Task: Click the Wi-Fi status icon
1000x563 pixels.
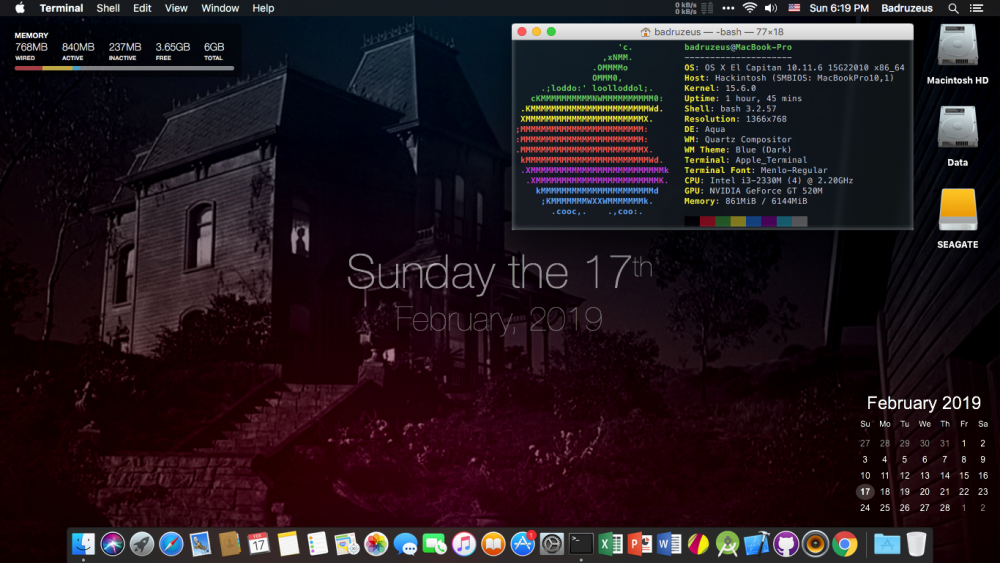Action: click(x=750, y=8)
